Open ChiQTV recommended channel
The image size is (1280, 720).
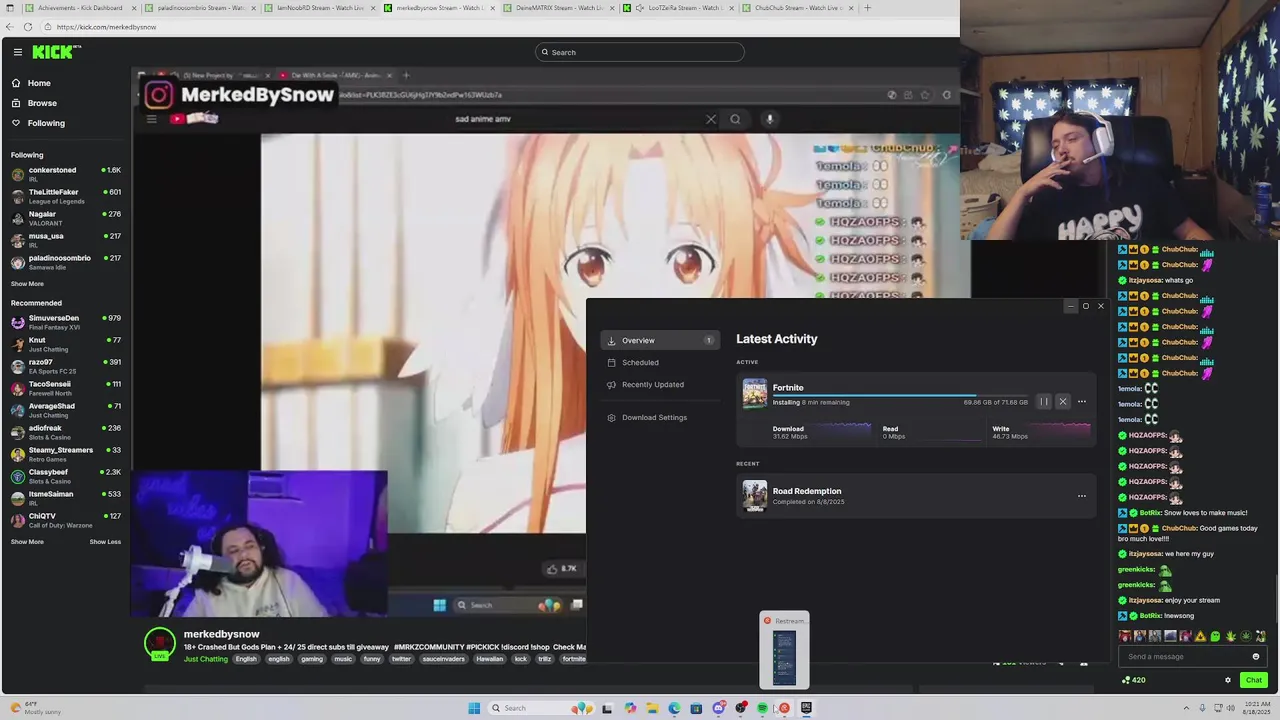point(65,520)
